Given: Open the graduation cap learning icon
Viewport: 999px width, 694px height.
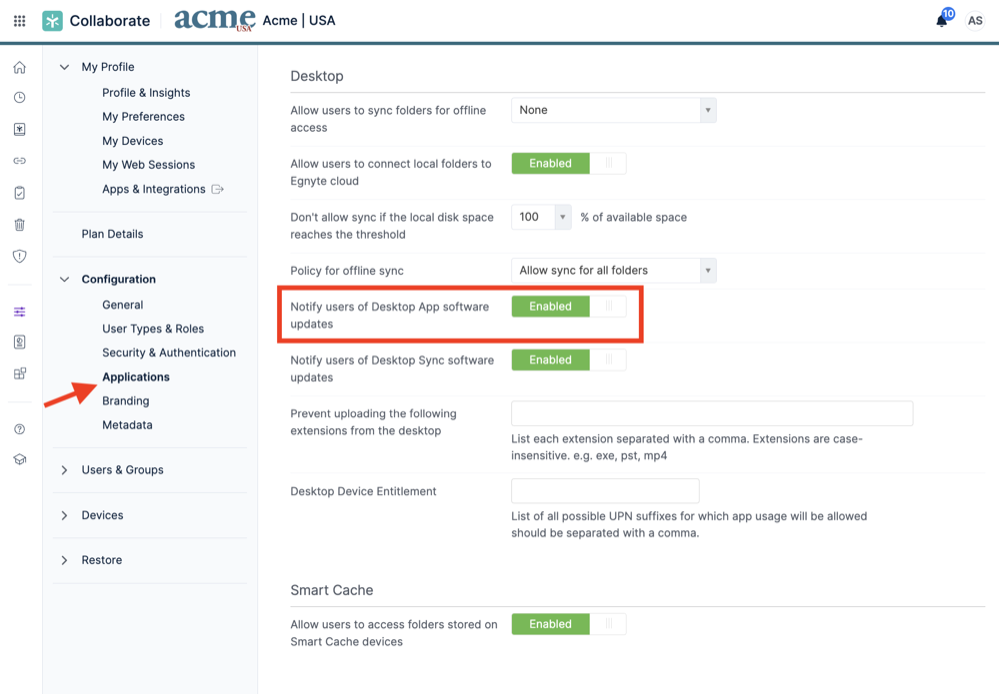Looking at the screenshot, I should [x=20, y=459].
